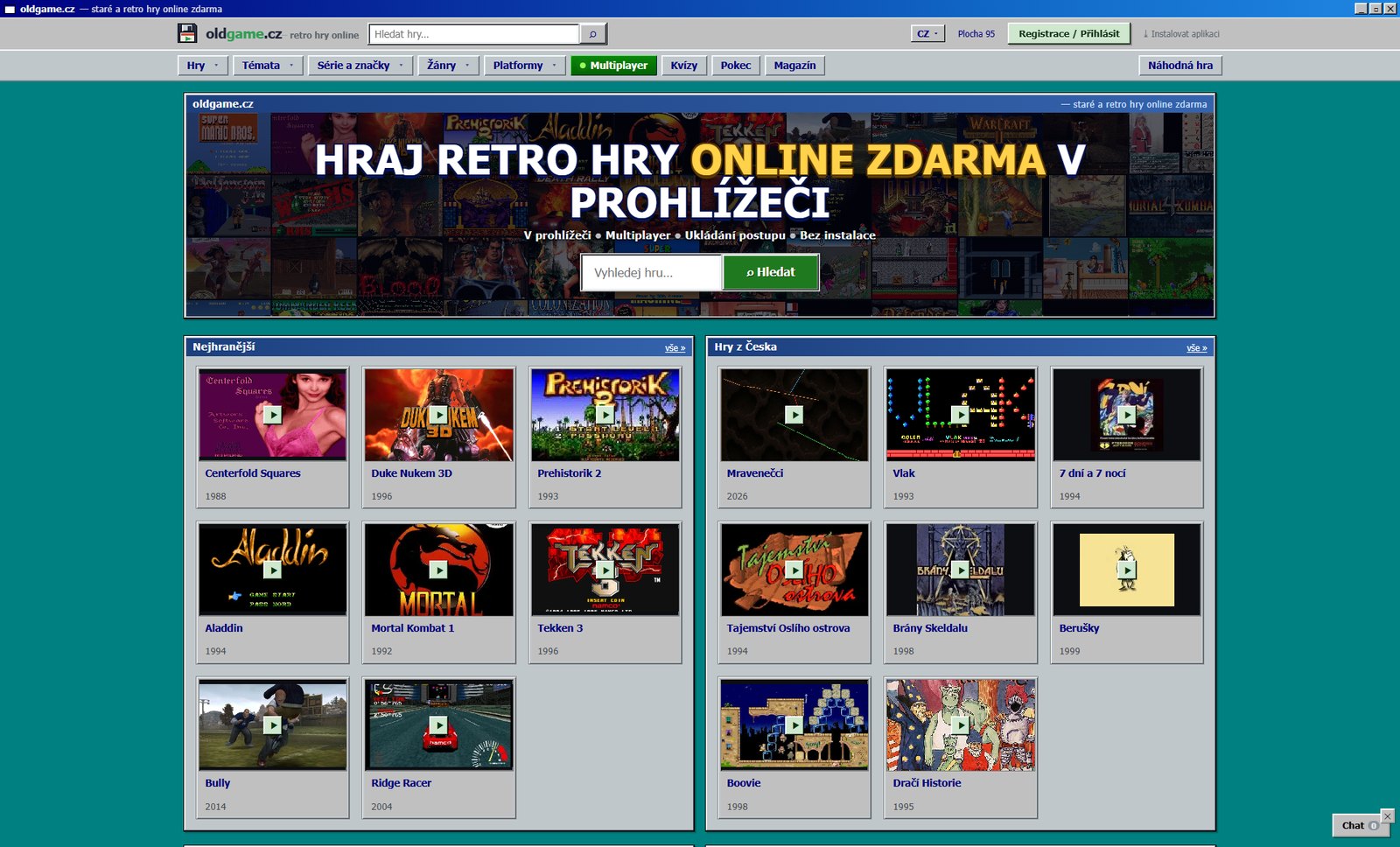Launch Brány Skeldalu via play icon

click(x=960, y=570)
